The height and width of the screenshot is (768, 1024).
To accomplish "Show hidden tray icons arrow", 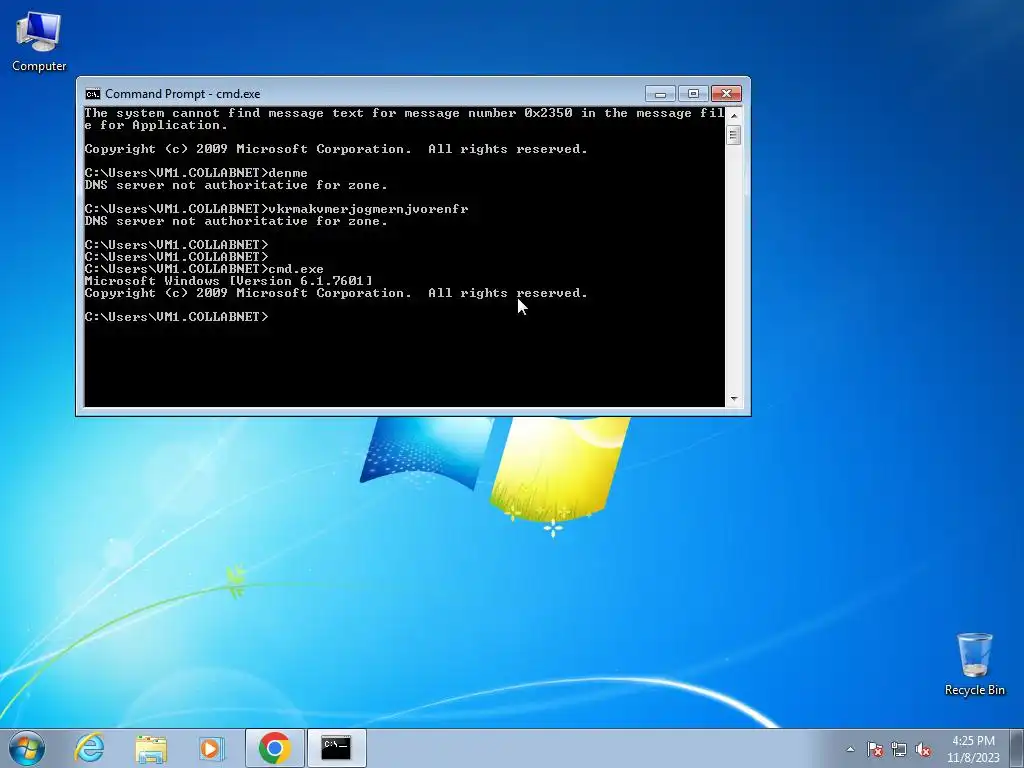I will tap(850, 749).
